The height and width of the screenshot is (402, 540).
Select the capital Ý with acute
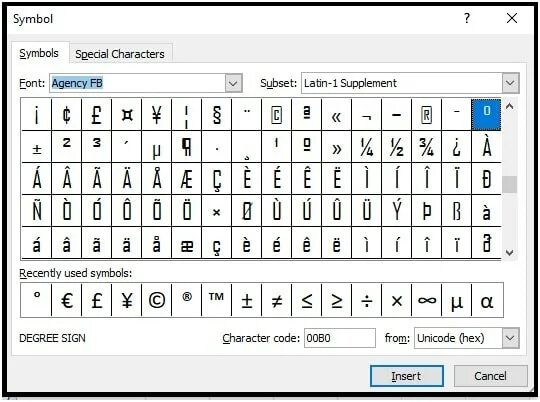click(396, 211)
